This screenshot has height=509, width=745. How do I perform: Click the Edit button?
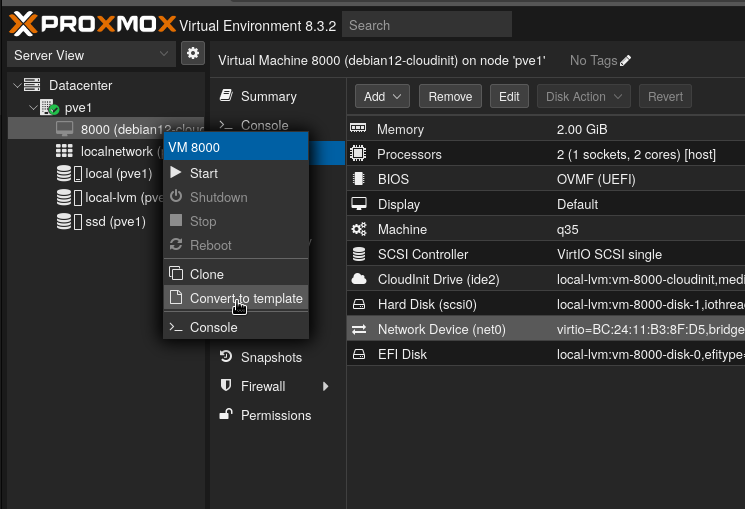(509, 96)
